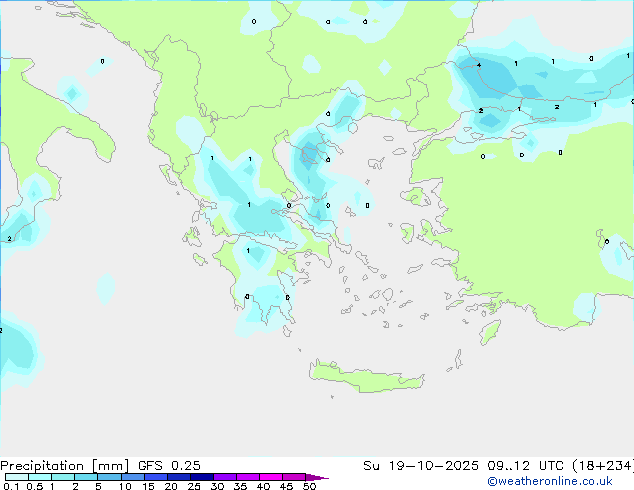
Task: Click the "Su 19-10-2025" date text
Action: [421, 466]
